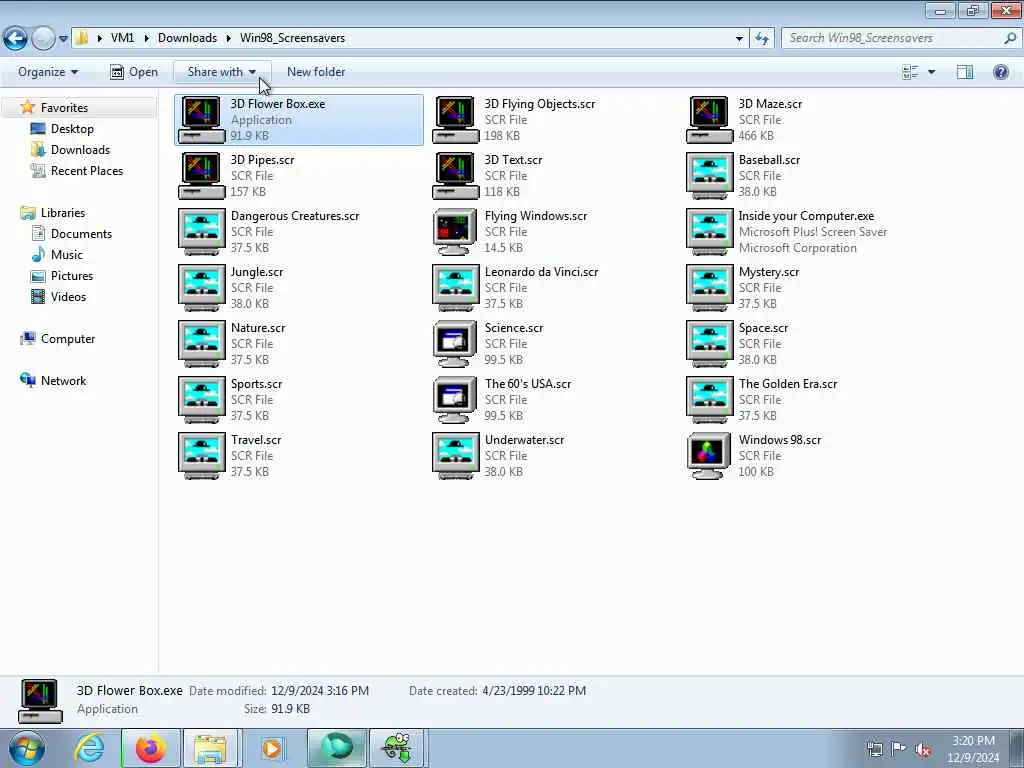
Task: Select the 3D Text.scr file icon
Action: (x=455, y=176)
